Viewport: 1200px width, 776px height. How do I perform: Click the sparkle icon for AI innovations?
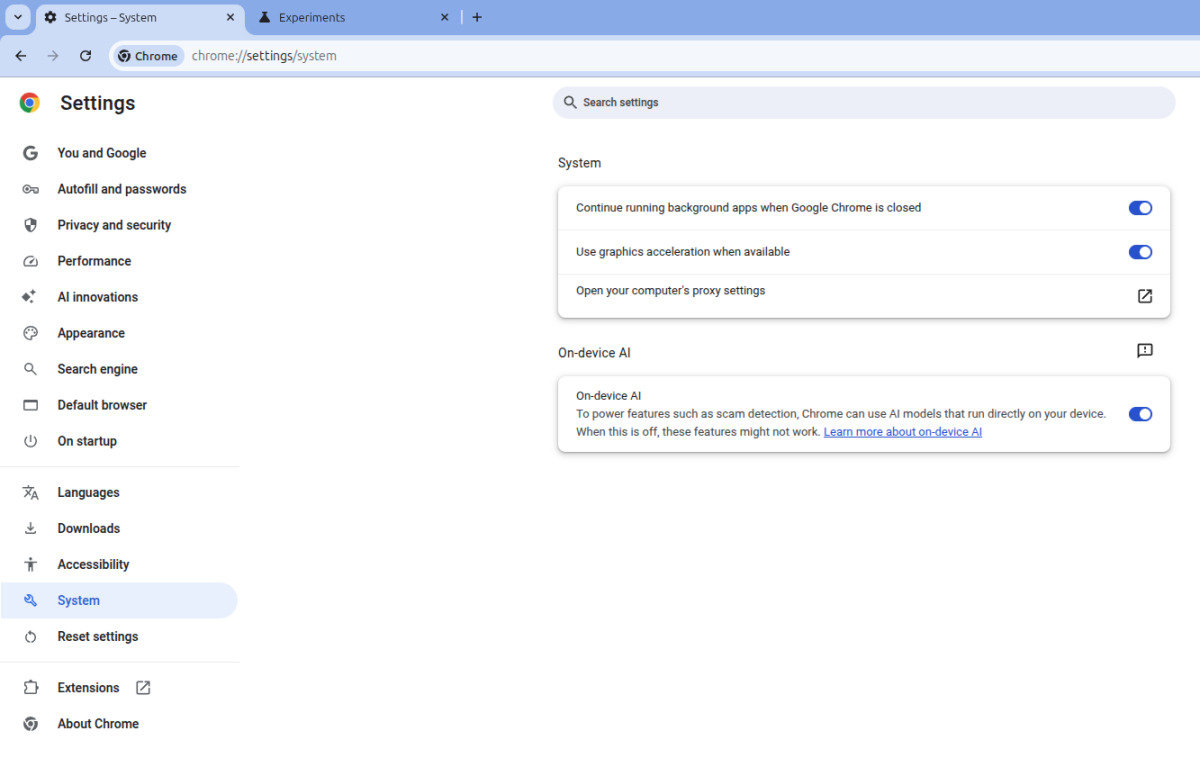pos(30,297)
